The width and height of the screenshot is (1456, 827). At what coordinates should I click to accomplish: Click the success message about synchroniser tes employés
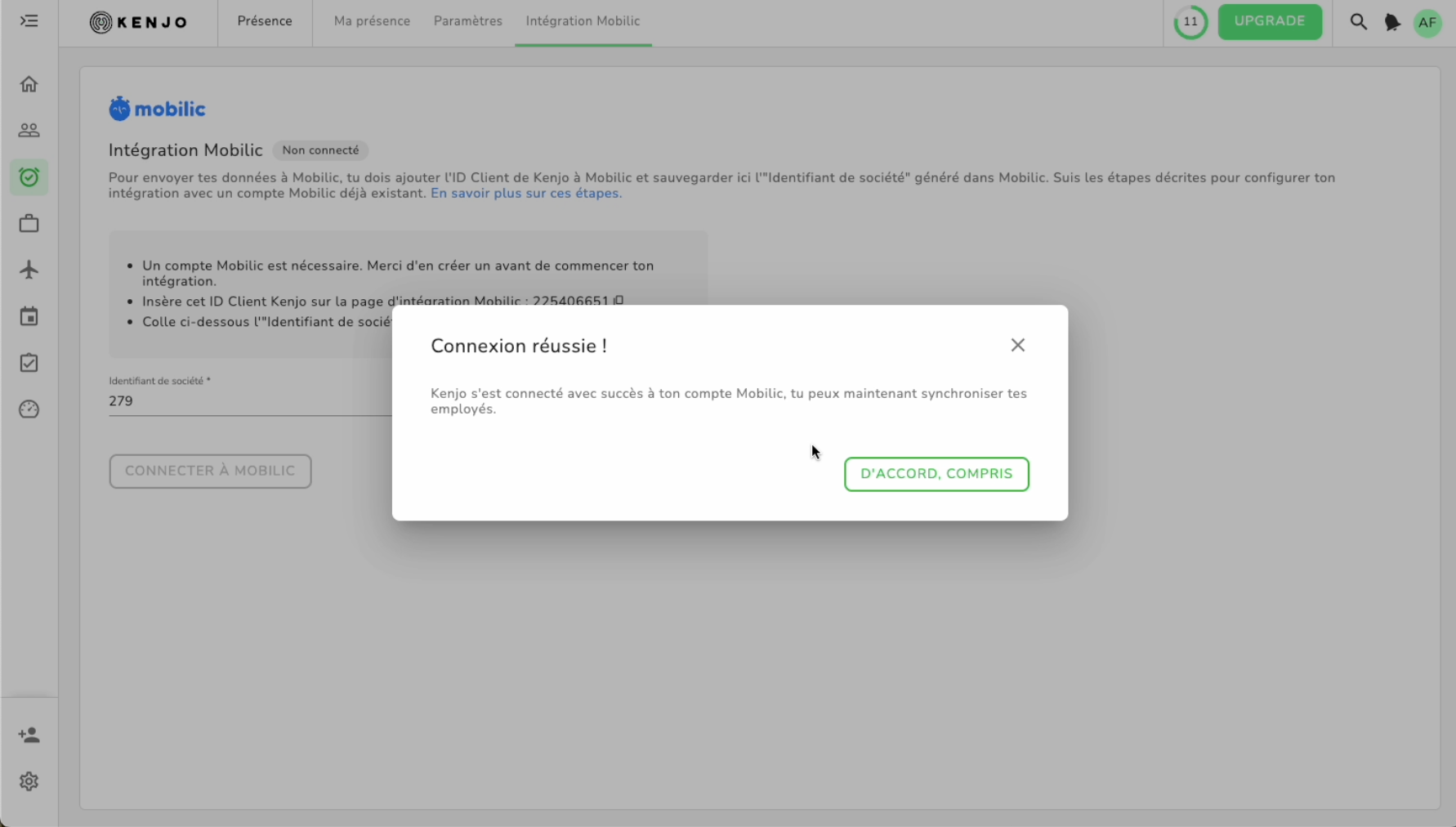coord(729,401)
